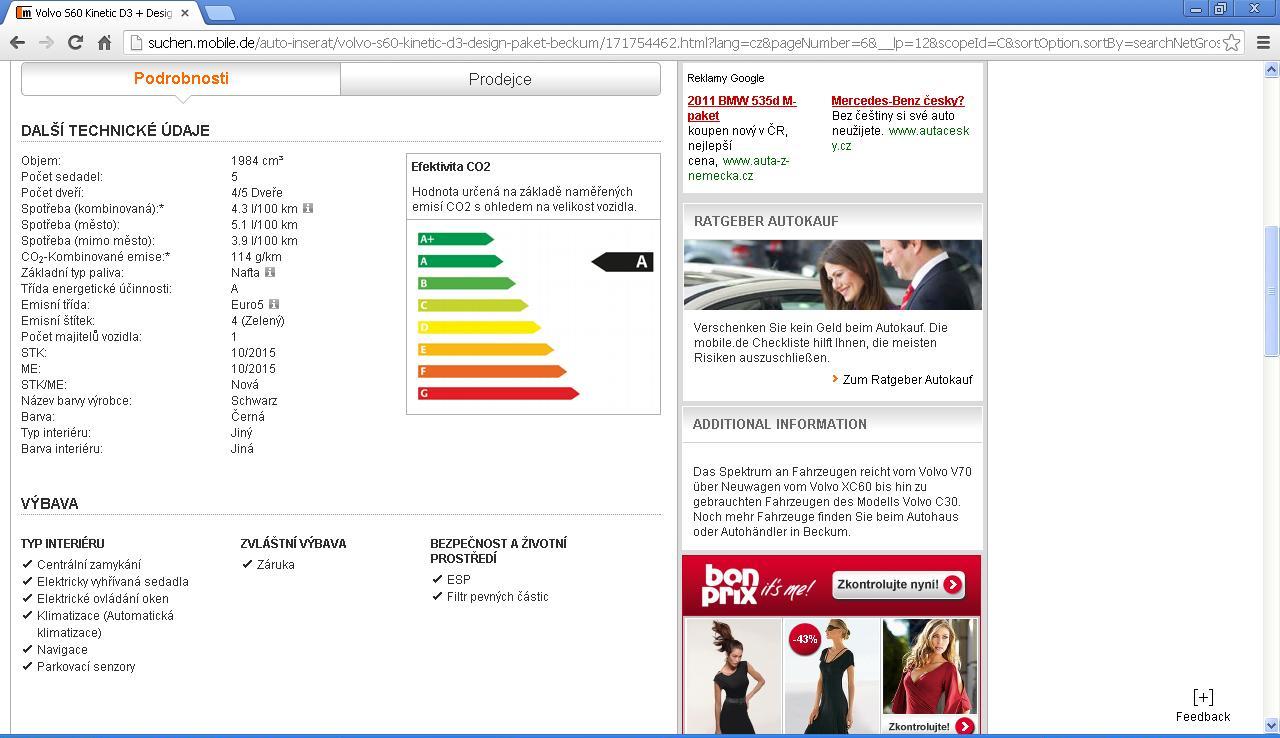Screen dimensions: 1280x738
Task: Click info icon beside Euro5 emission class
Action: tap(274, 304)
